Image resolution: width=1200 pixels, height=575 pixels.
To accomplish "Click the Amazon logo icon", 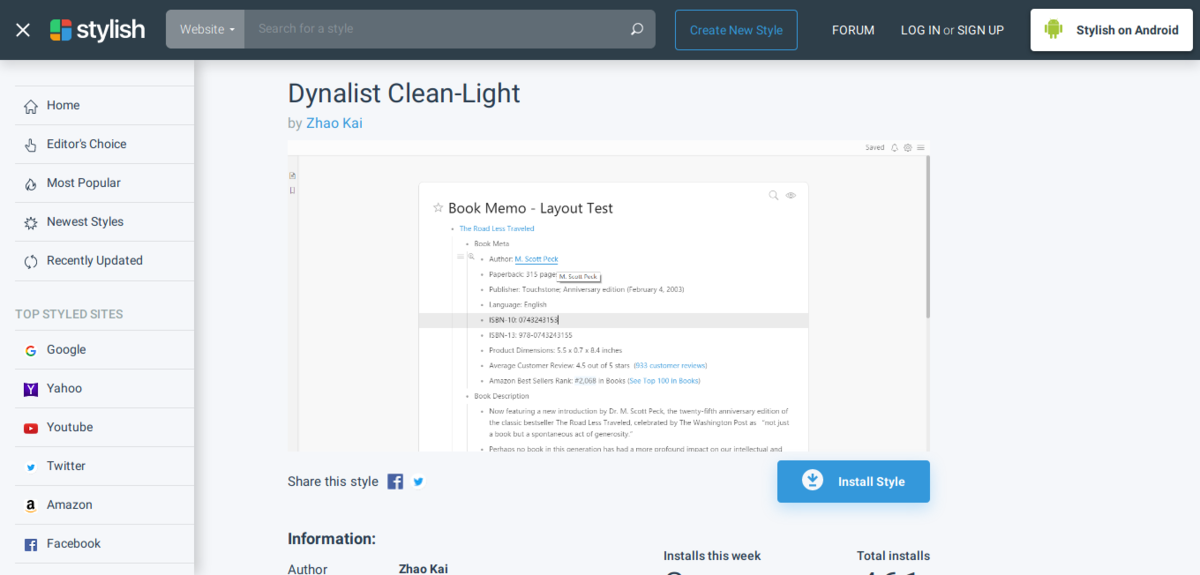I will (x=30, y=506).
